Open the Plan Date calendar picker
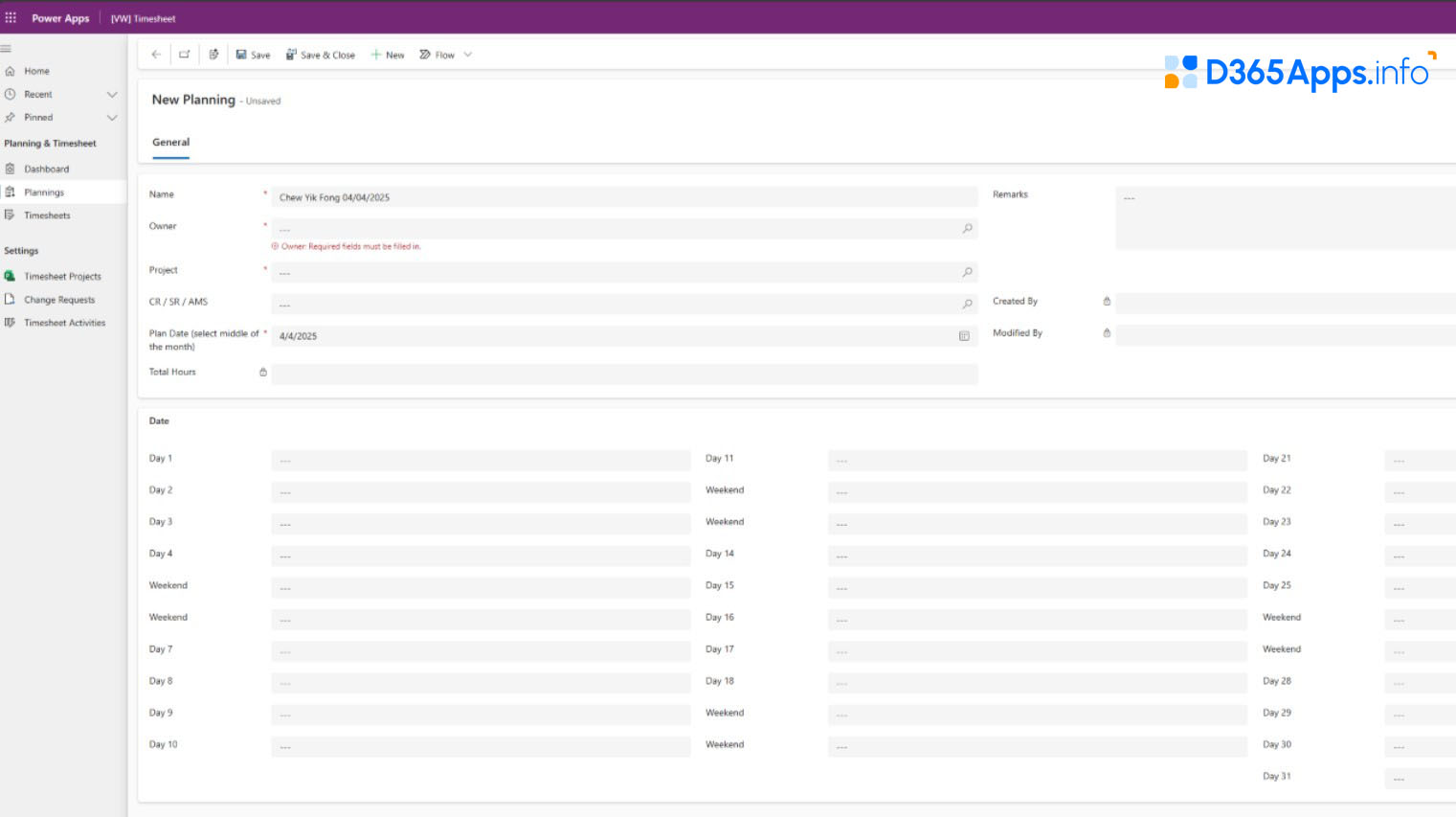Image resolution: width=1456 pixels, height=817 pixels. tap(963, 336)
